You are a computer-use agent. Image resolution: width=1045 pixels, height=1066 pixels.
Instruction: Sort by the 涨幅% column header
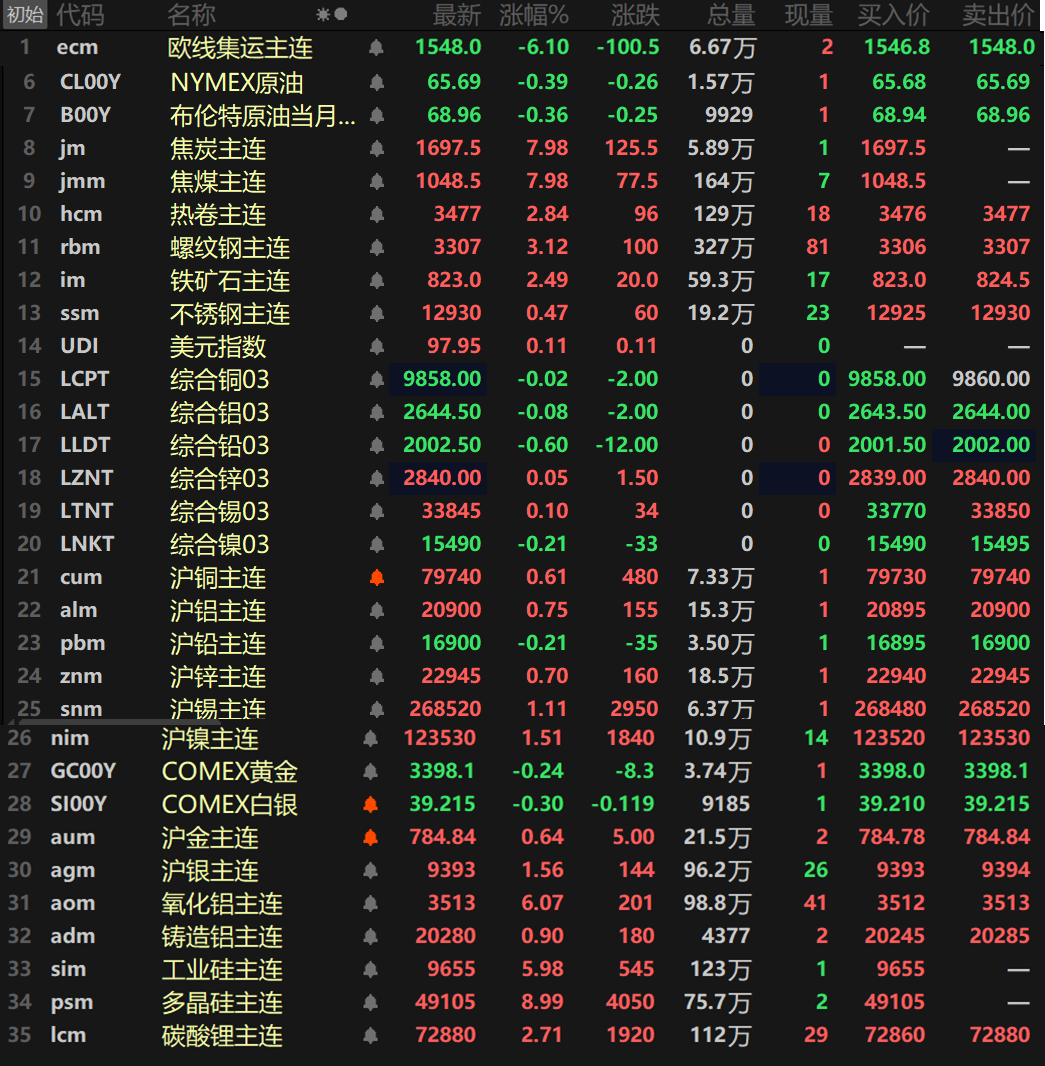click(x=533, y=15)
